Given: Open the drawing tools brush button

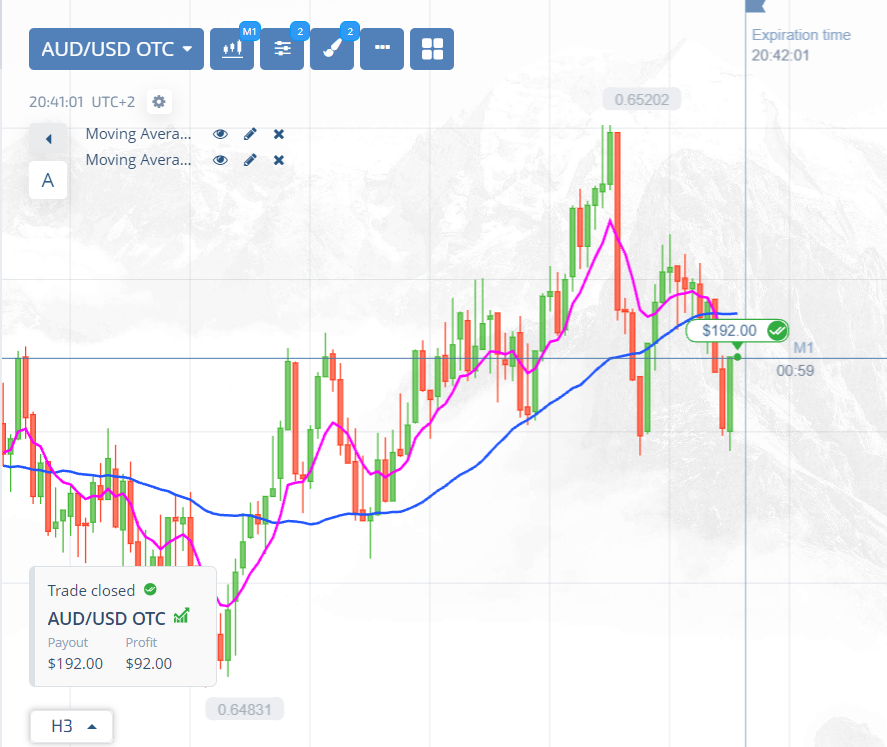Looking at the screenshot, I should click(x=331, y=49).
